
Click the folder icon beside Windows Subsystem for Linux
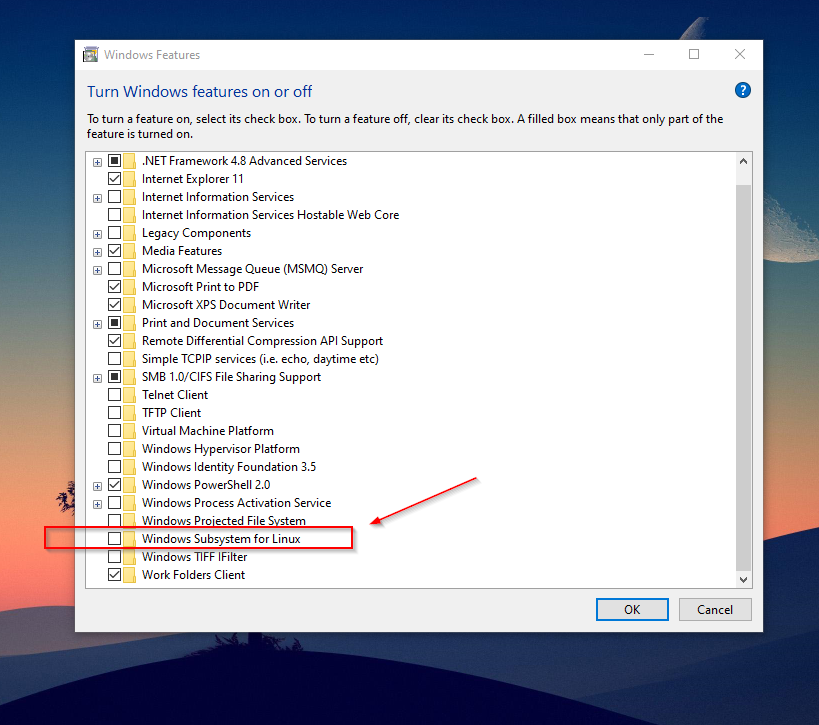pos(130,539)
